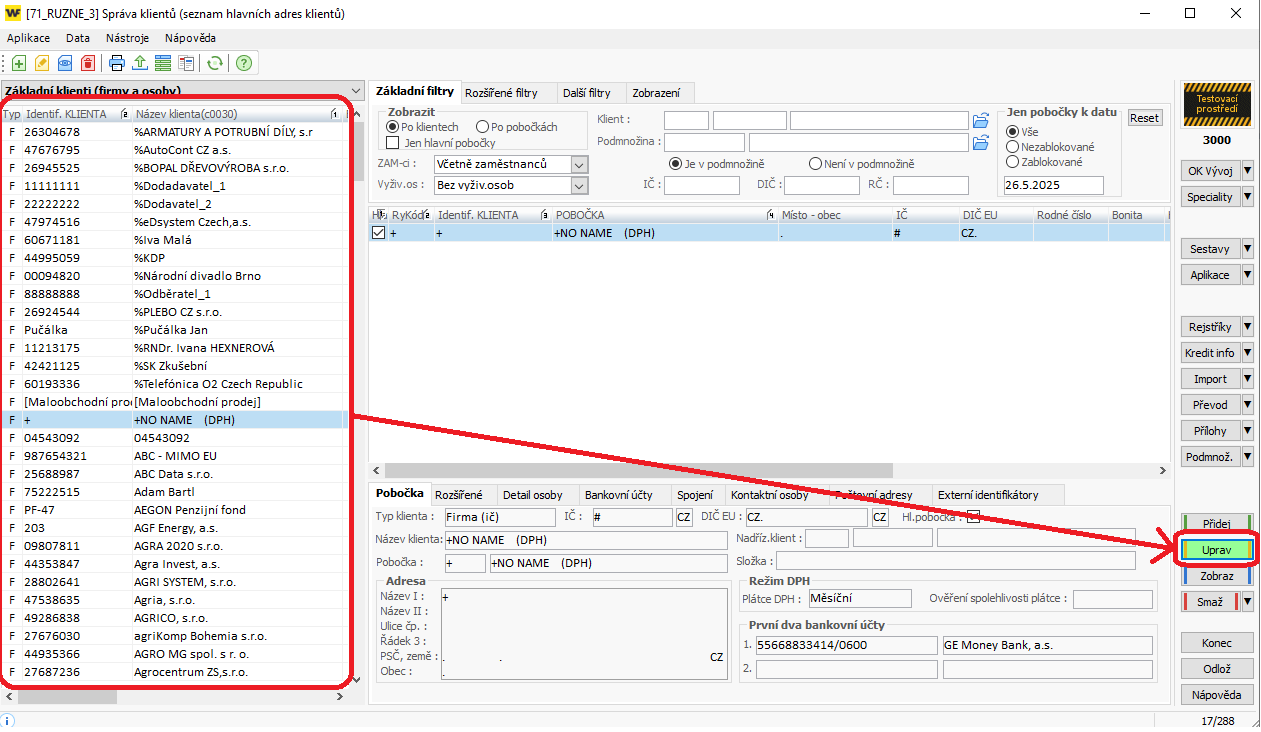Open the Aplikace menu

(28, 38)
